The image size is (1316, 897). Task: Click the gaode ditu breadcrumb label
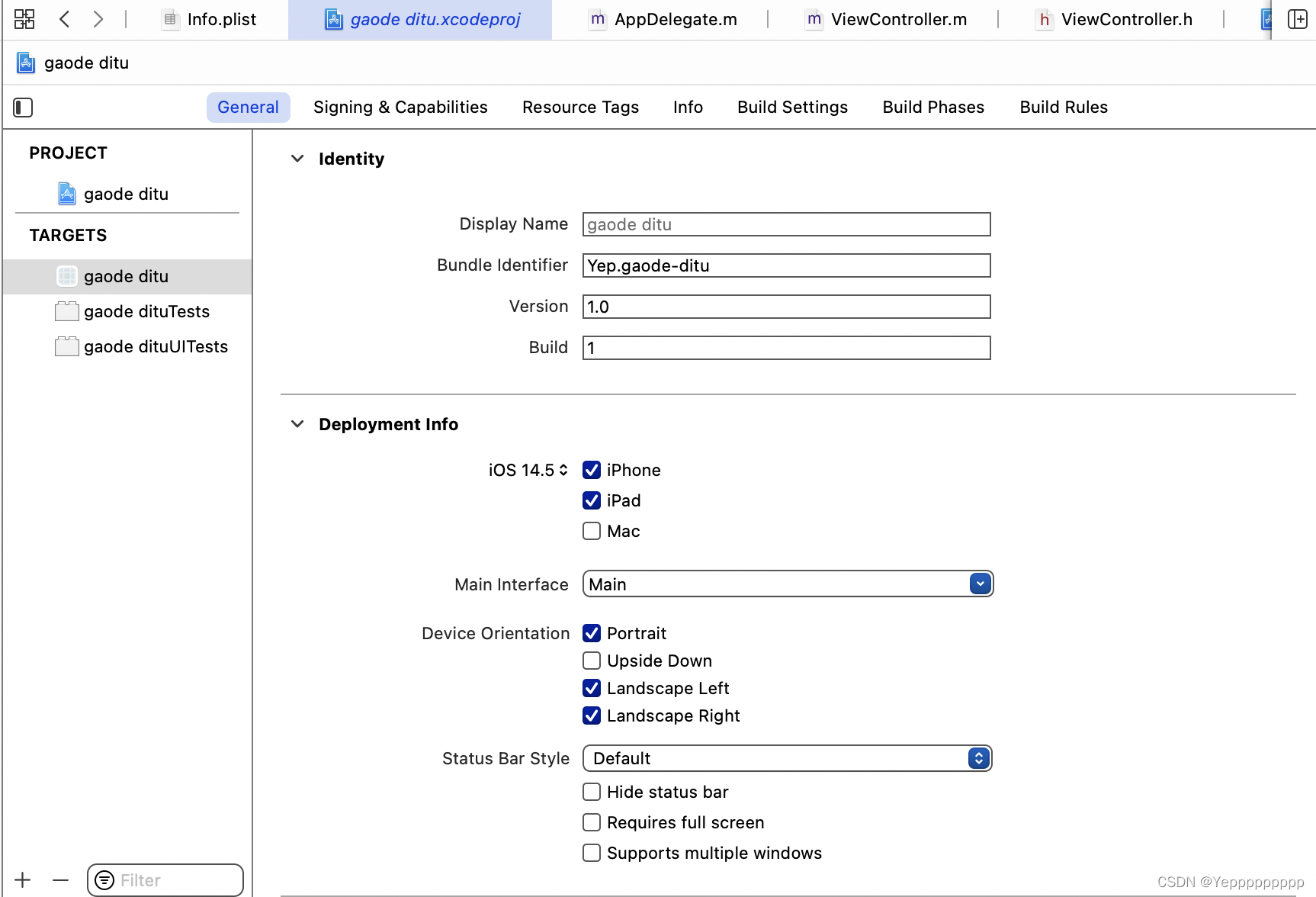86,63
